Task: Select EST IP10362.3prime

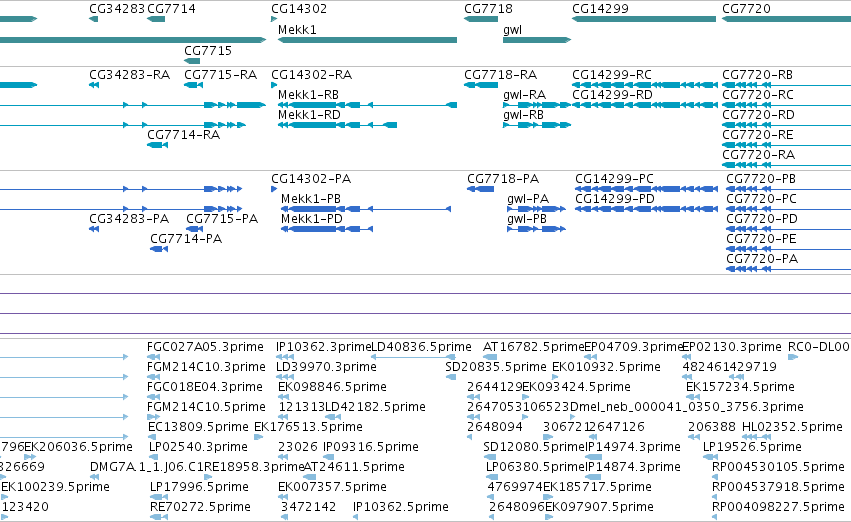Action: pyautogui.click(x=323, y=347)
